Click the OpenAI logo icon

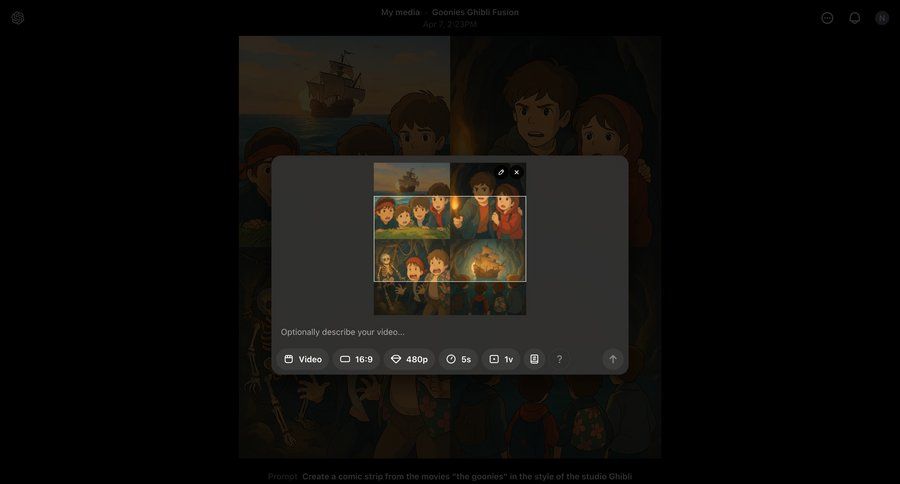pyautogui.click(x=18, y=18)
